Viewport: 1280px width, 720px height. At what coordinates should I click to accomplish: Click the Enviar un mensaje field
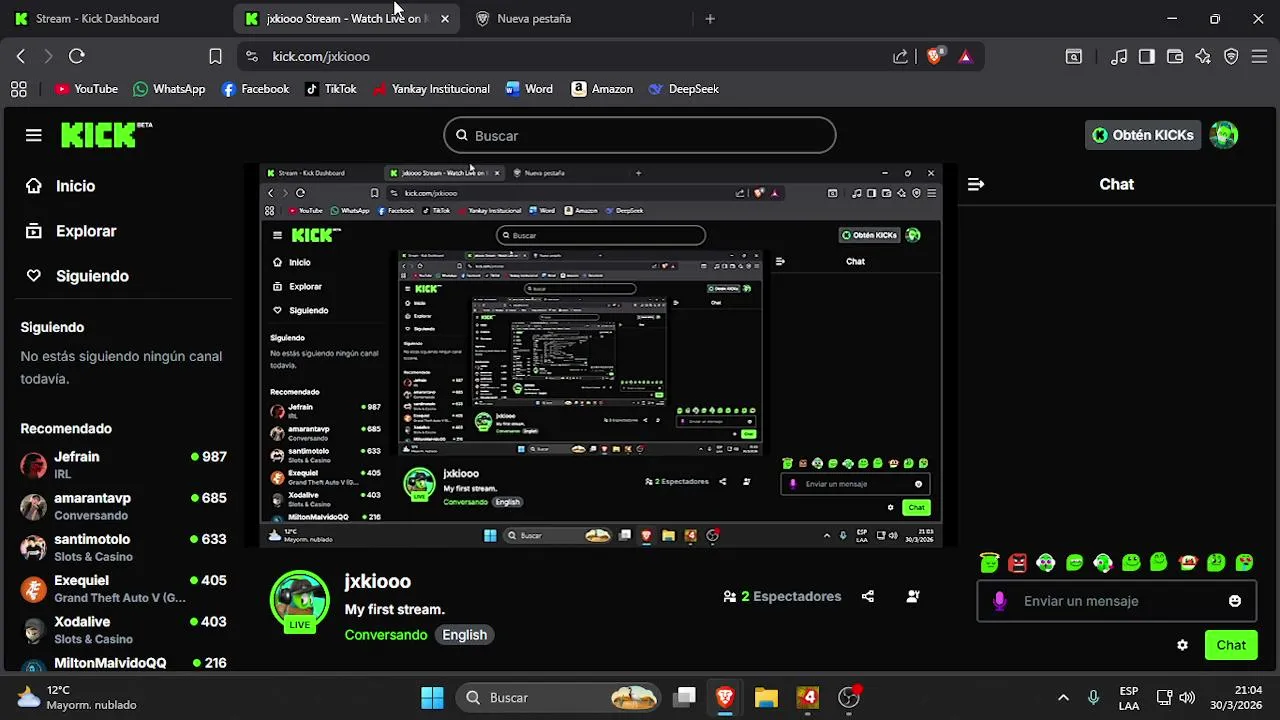1116,601
